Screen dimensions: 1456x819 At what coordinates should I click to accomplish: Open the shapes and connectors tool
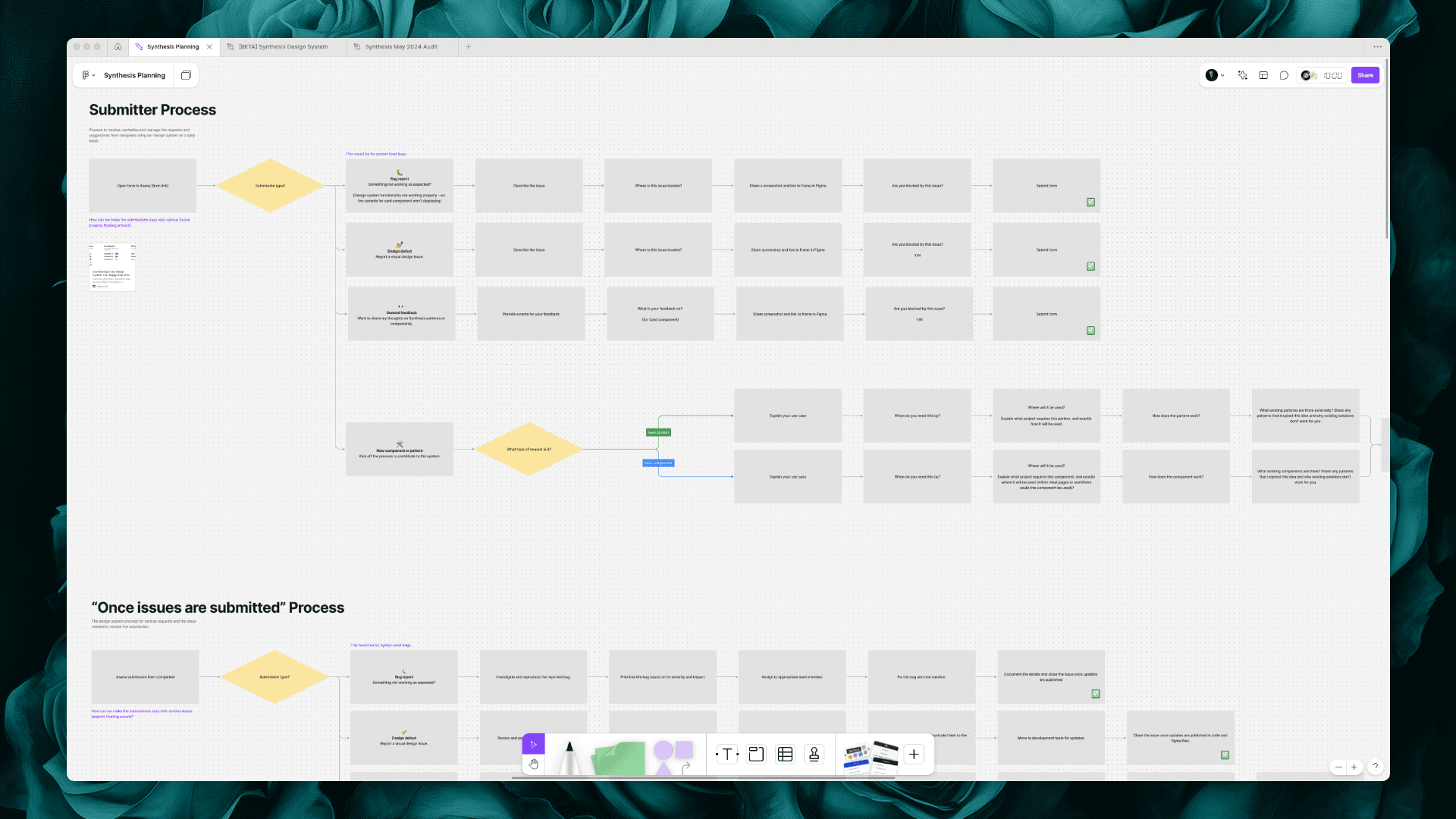(x=673, y=757)
